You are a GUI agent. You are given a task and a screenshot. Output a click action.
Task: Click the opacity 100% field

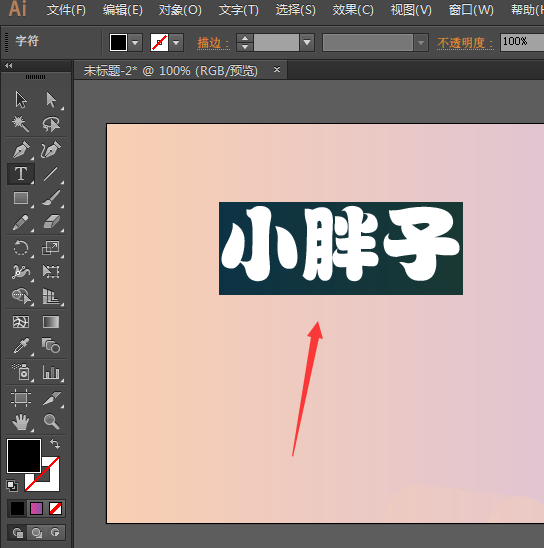(522, 42)
